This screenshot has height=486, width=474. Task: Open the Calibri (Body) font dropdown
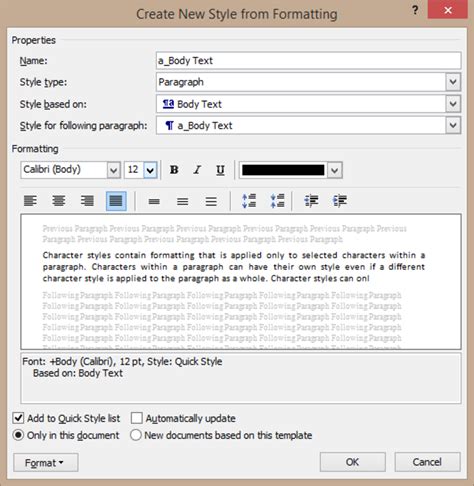[114, 170]
